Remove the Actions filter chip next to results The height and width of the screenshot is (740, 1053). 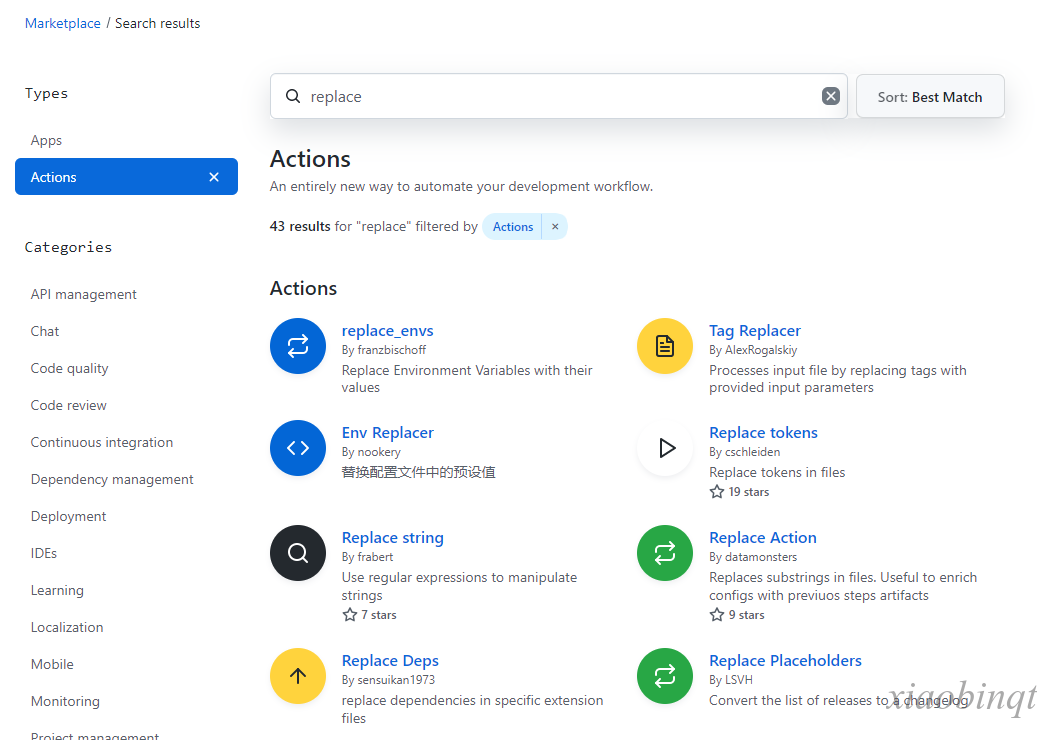click(555, 227)
